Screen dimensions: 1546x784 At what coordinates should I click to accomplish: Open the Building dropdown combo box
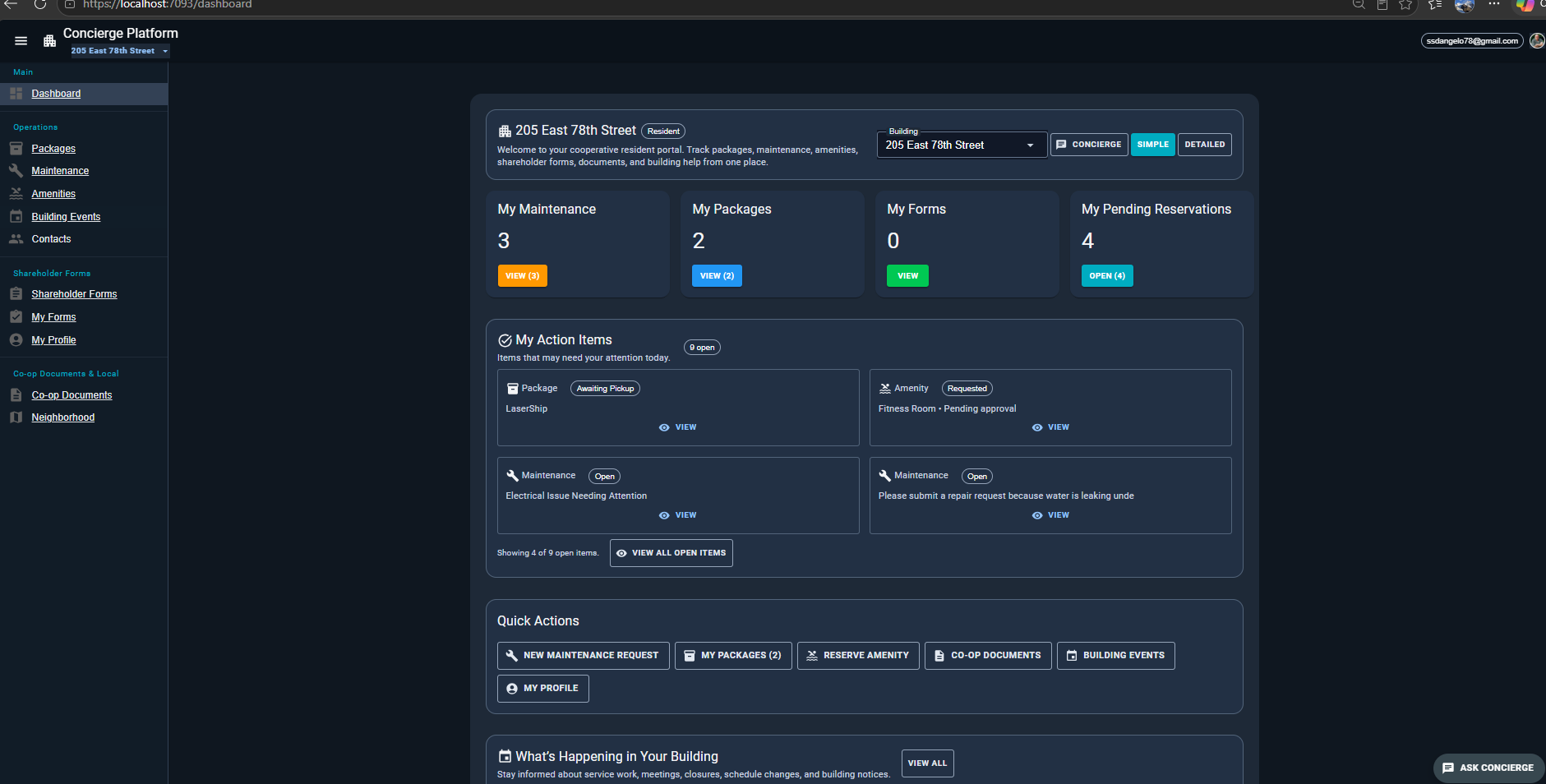[962, 145]
